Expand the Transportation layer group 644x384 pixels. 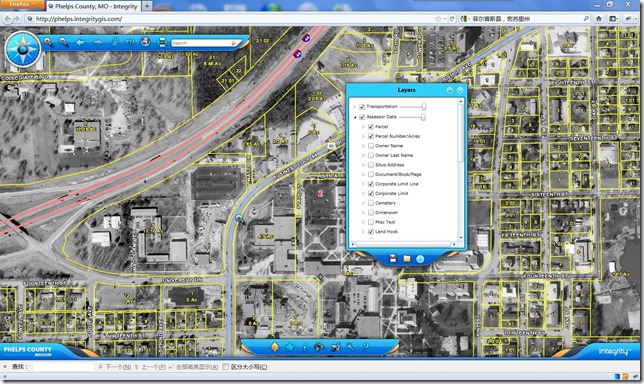354,107
